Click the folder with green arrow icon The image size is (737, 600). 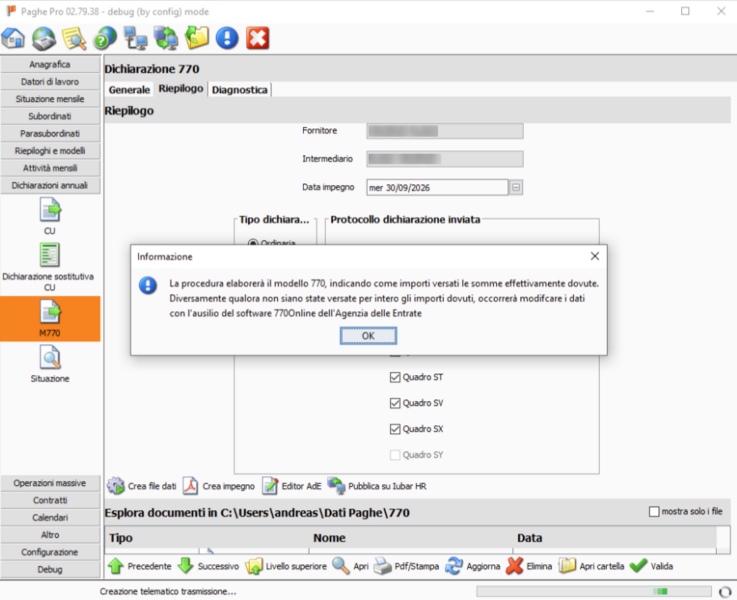click(x=196, y=38)
